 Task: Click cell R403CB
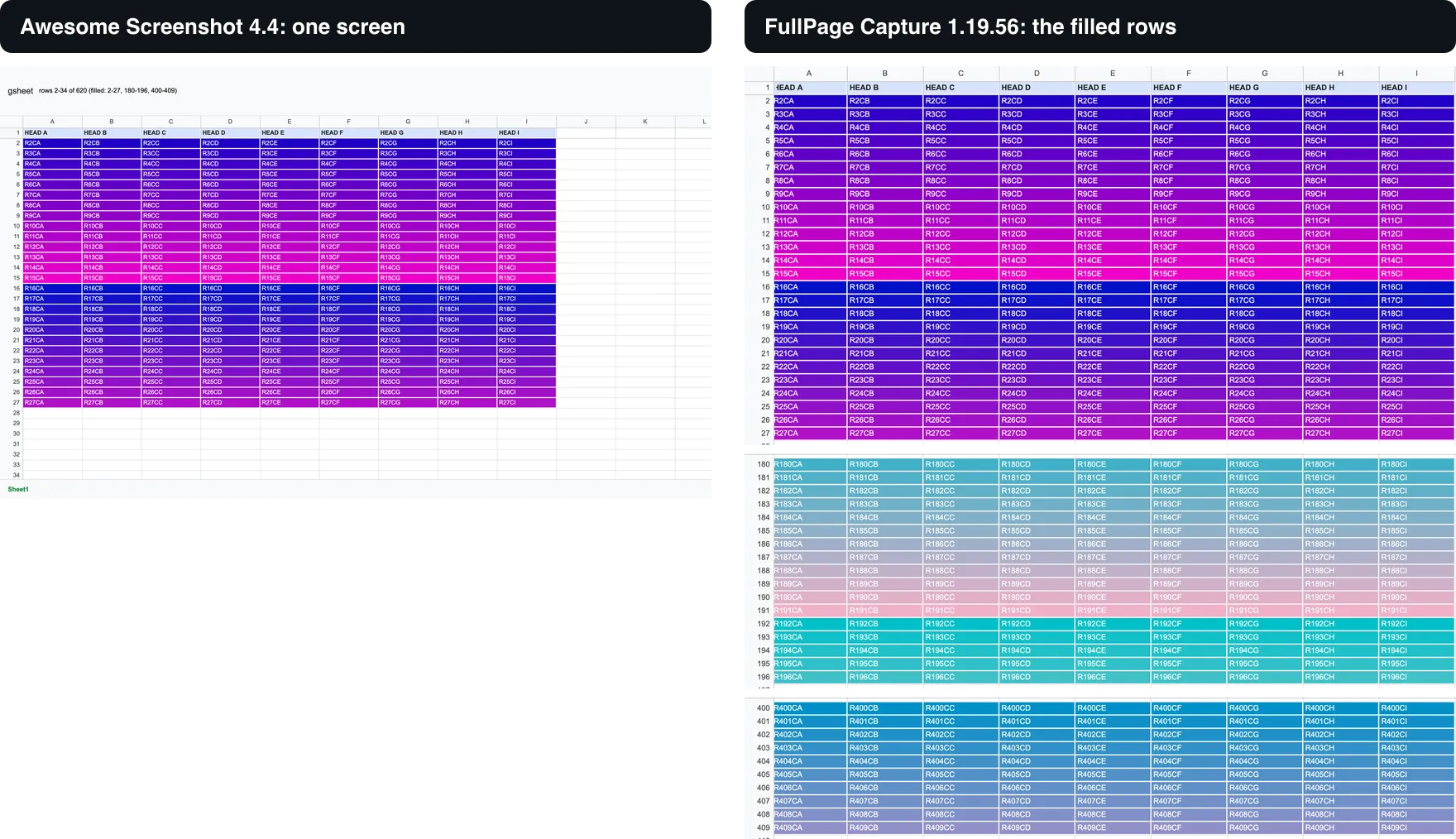click(885, 748)
